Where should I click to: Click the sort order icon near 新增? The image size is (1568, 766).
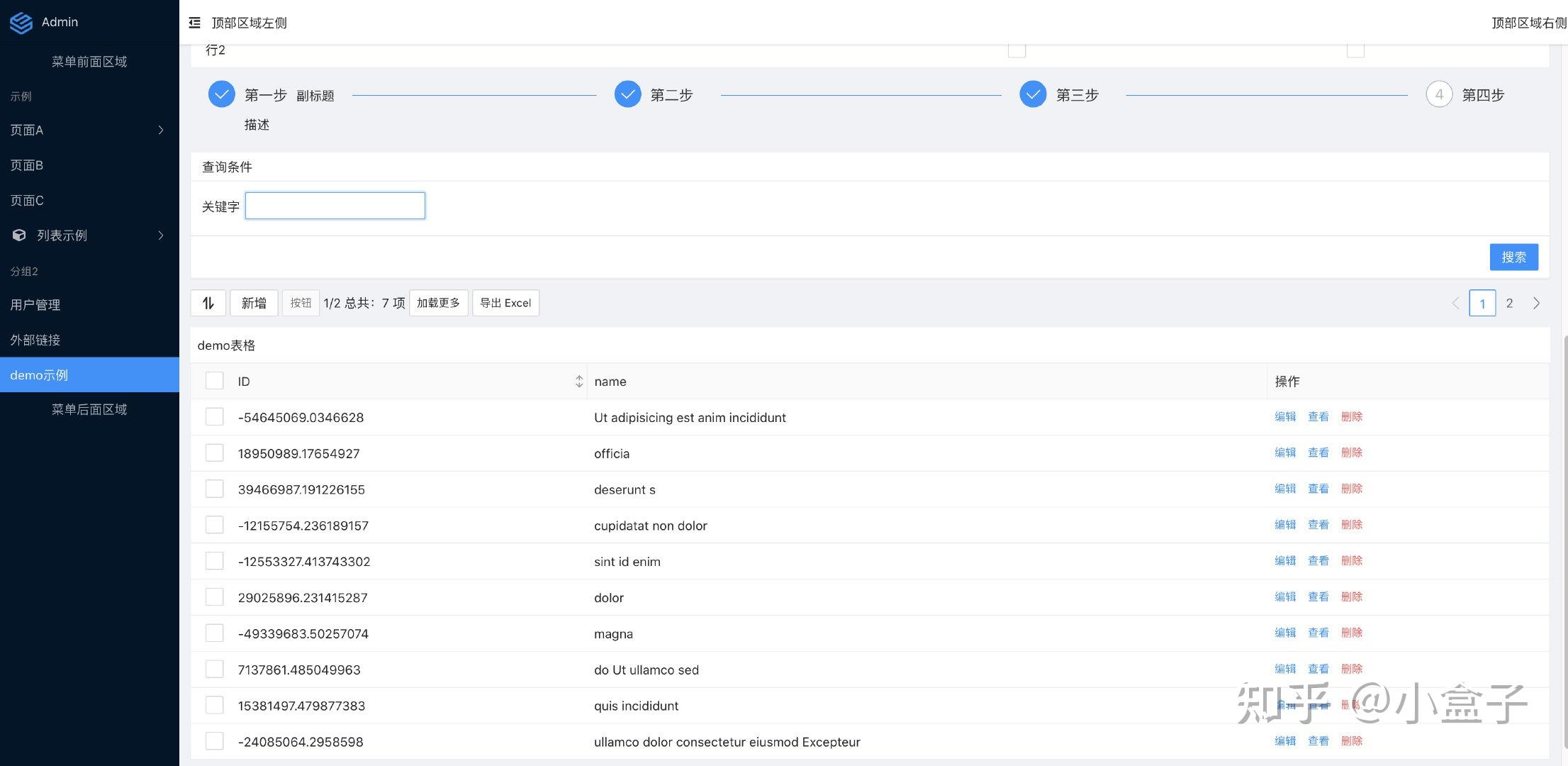coord(208,303)
